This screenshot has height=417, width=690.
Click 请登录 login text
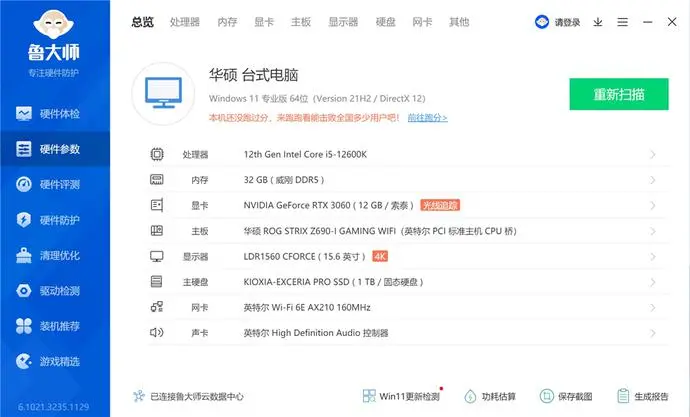click(567, 22)
